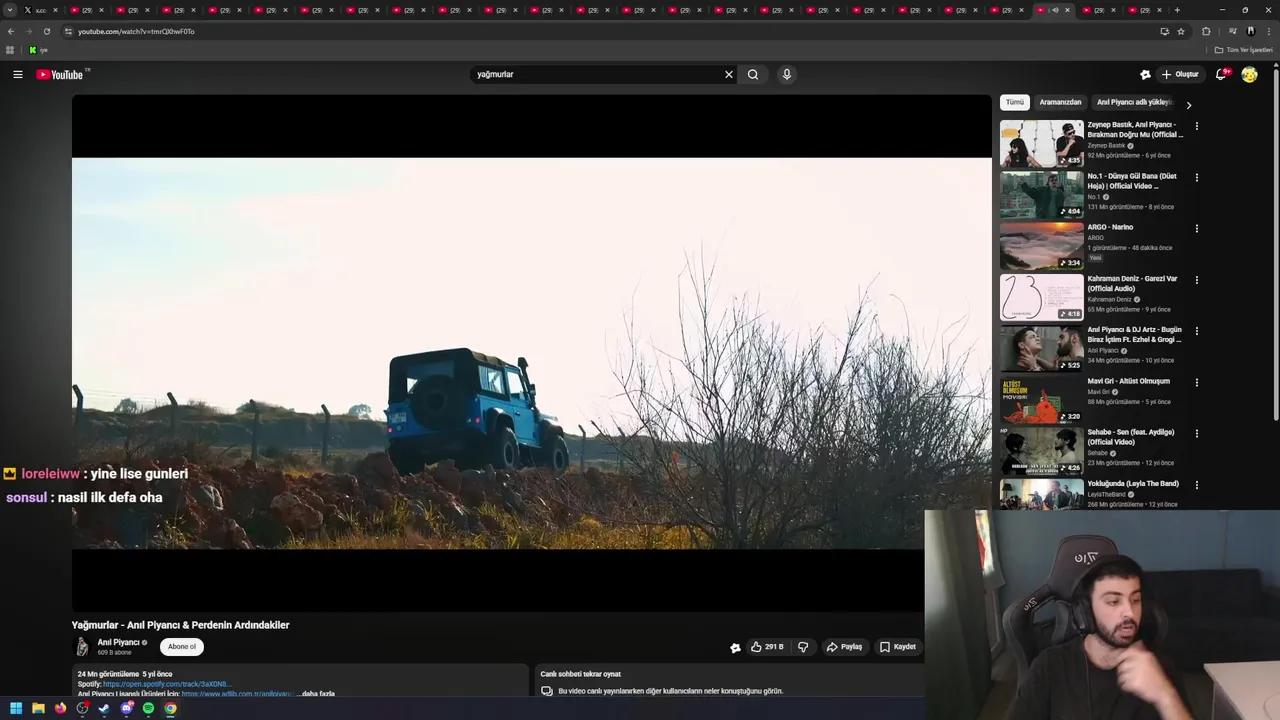Click the sparkle icon beside Oluştur
1280x720 pixels.
[x=1145, y=74]
